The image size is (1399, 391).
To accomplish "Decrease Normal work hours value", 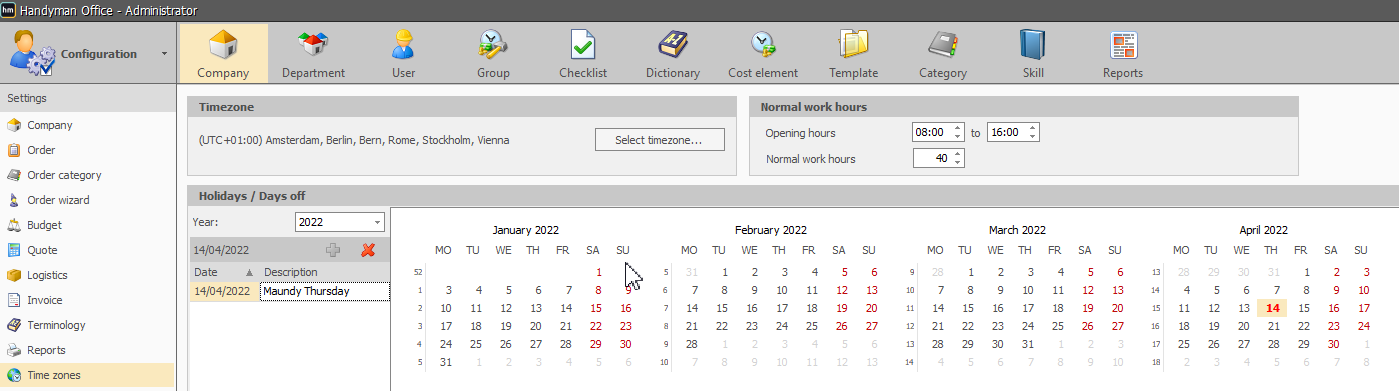I will (958, 163).
